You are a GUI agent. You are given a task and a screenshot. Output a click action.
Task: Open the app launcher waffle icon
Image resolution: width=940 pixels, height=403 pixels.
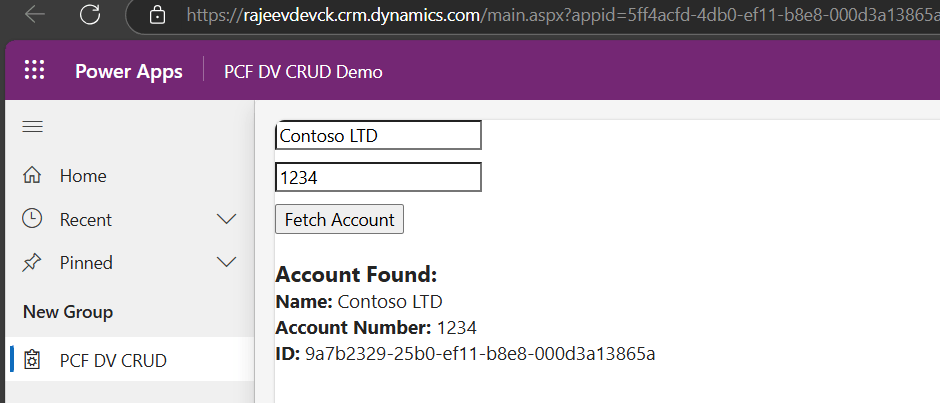tap(35, 71)
